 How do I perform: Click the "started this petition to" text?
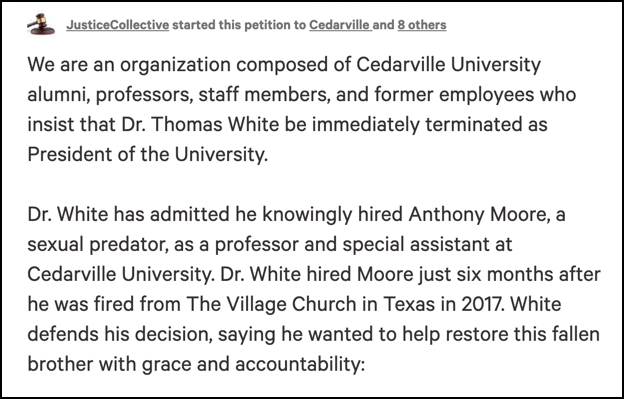pos(239,25)
